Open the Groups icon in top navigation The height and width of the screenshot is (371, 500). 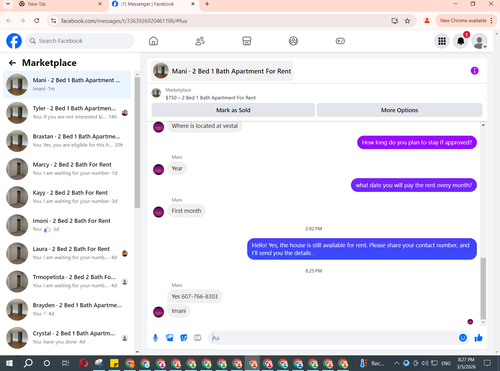tap(293, 41)
